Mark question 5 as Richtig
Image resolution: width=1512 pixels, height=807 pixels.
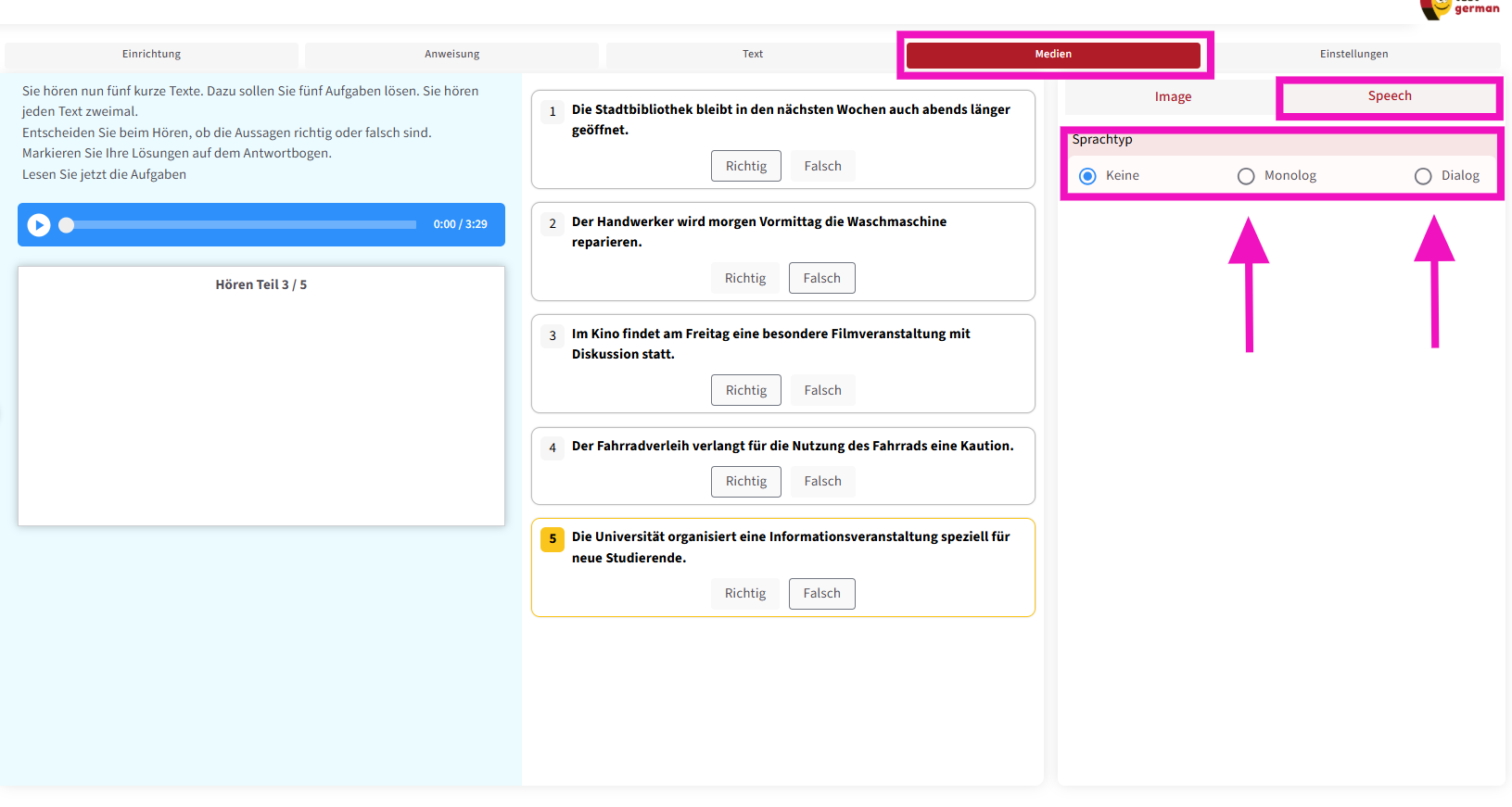(745, 594)
